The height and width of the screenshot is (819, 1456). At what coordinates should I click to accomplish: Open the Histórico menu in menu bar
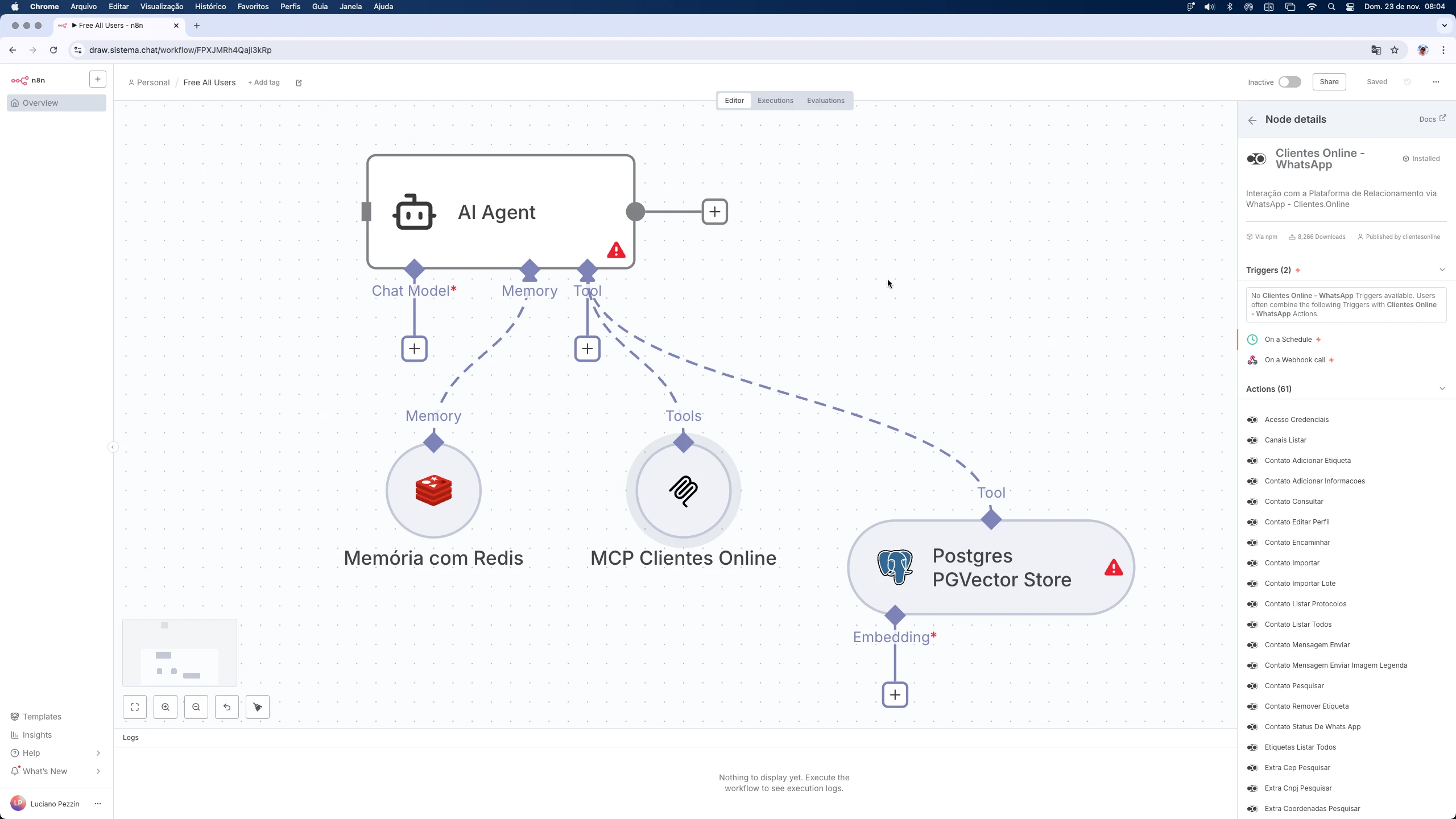click(x=210, y=7)
